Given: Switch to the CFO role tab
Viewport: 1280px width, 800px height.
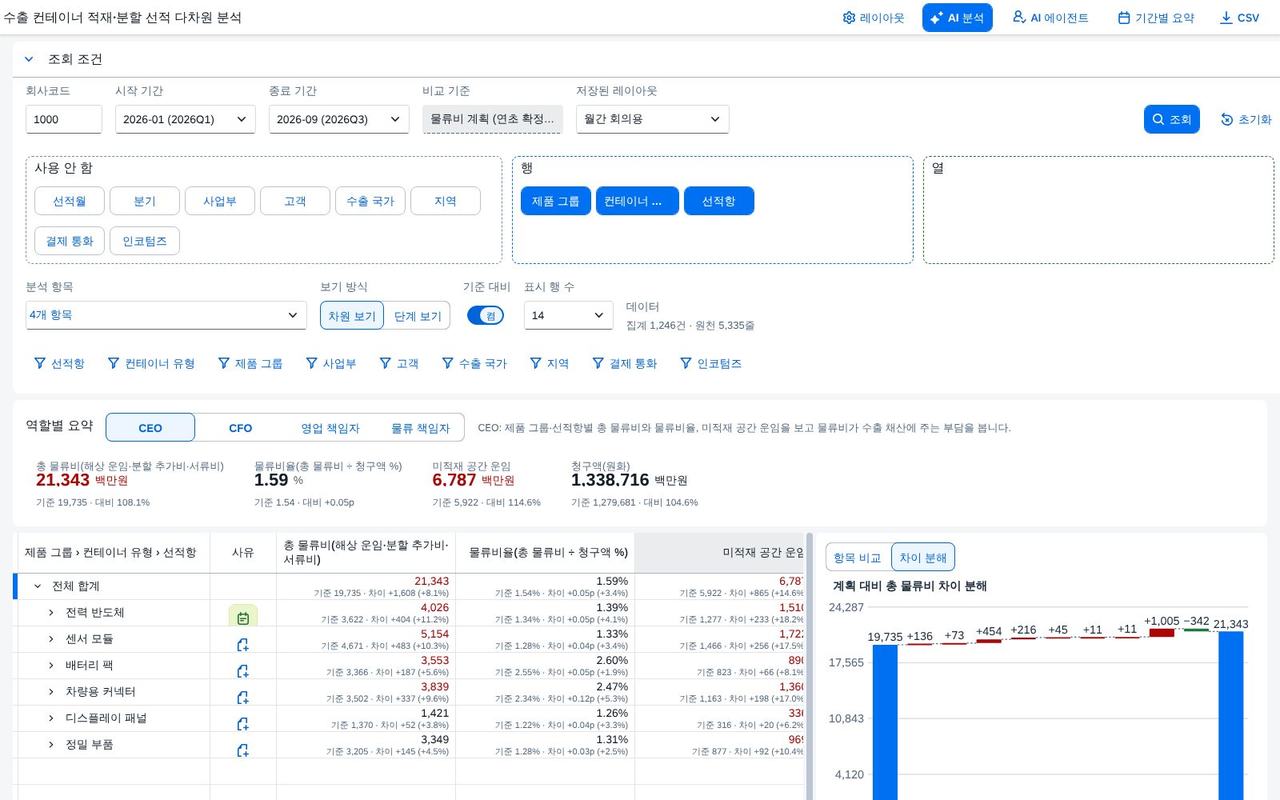Looking at the screenshot, I should coord(241,428).
